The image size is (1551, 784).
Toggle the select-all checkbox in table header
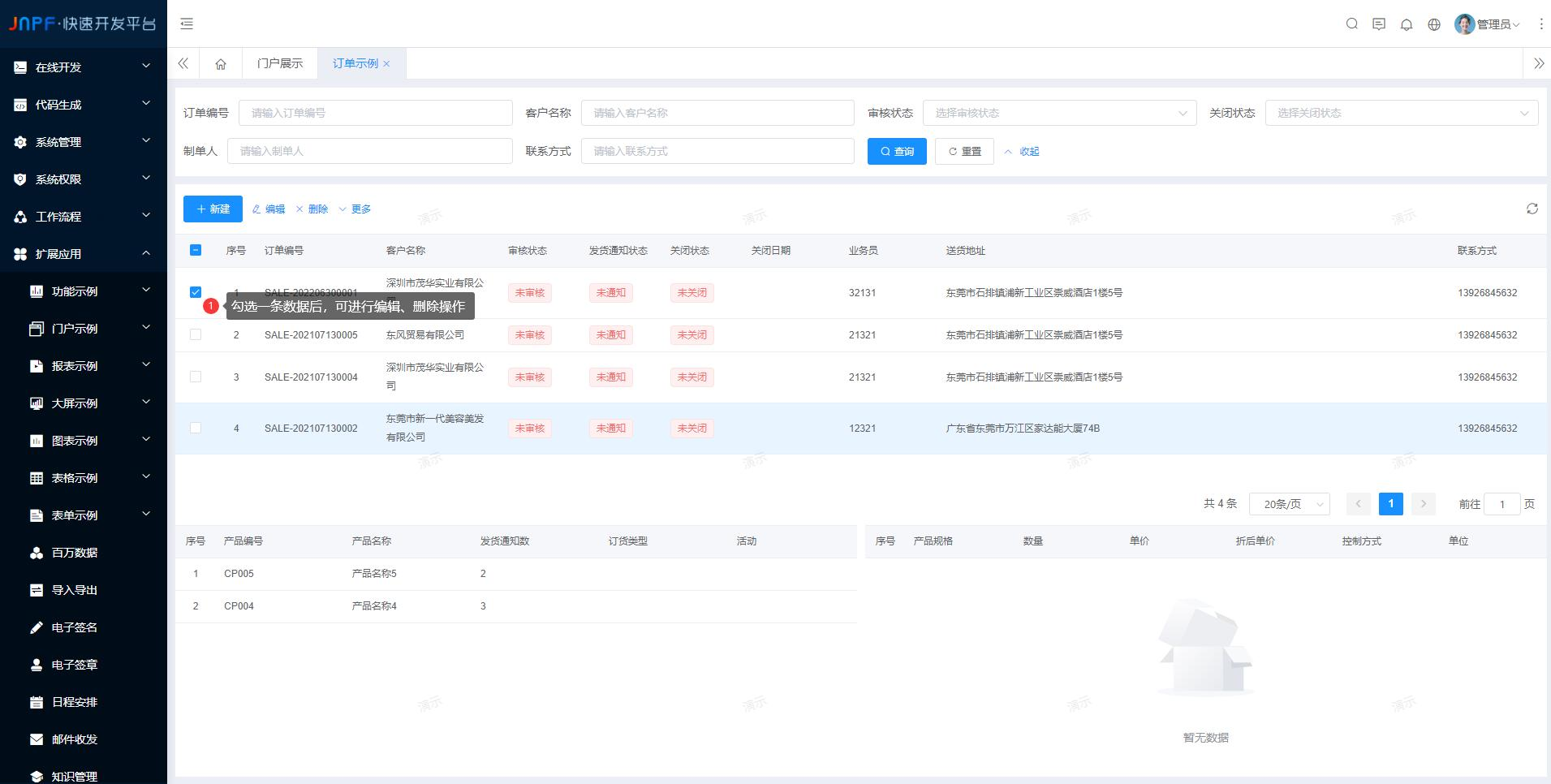pyautogui.click(x=196, y=250)
